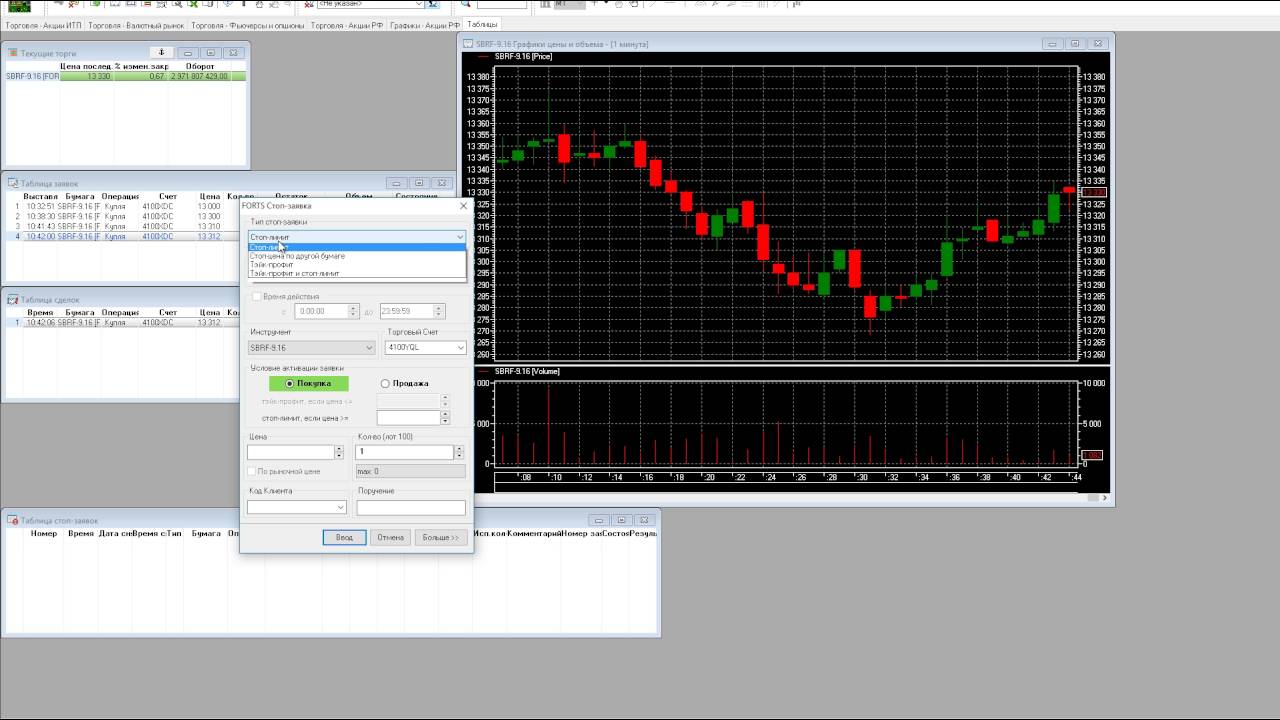Close the FORTS Стоп-заявка dialog
This screenshot has width=1280, height=720.
tap(463, 206)
